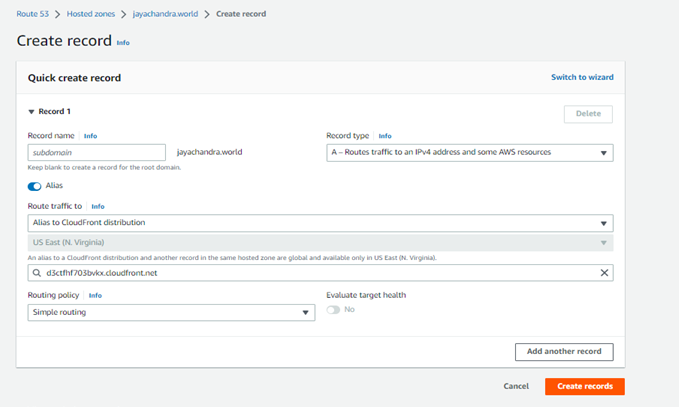Open Info next to Create record heading

(123, 43)
